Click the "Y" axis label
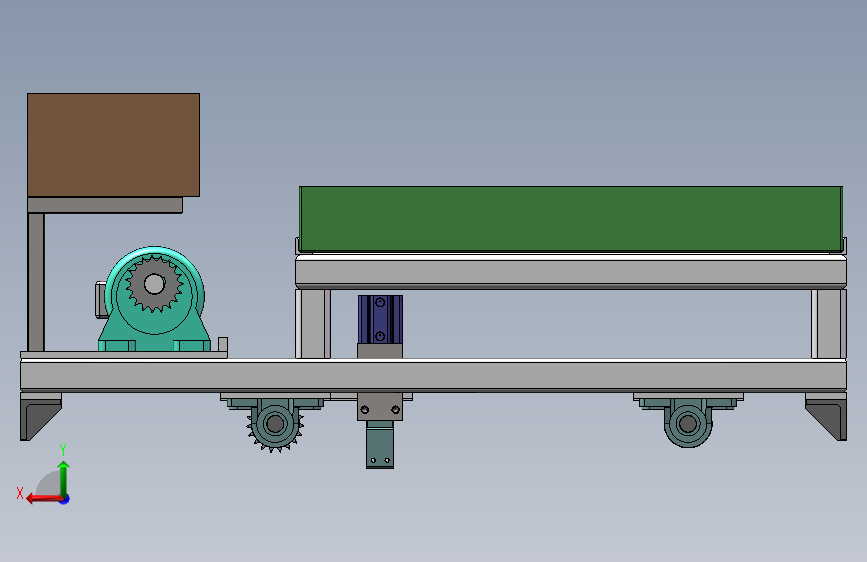867x562 pixels. [x=63, y=450]
